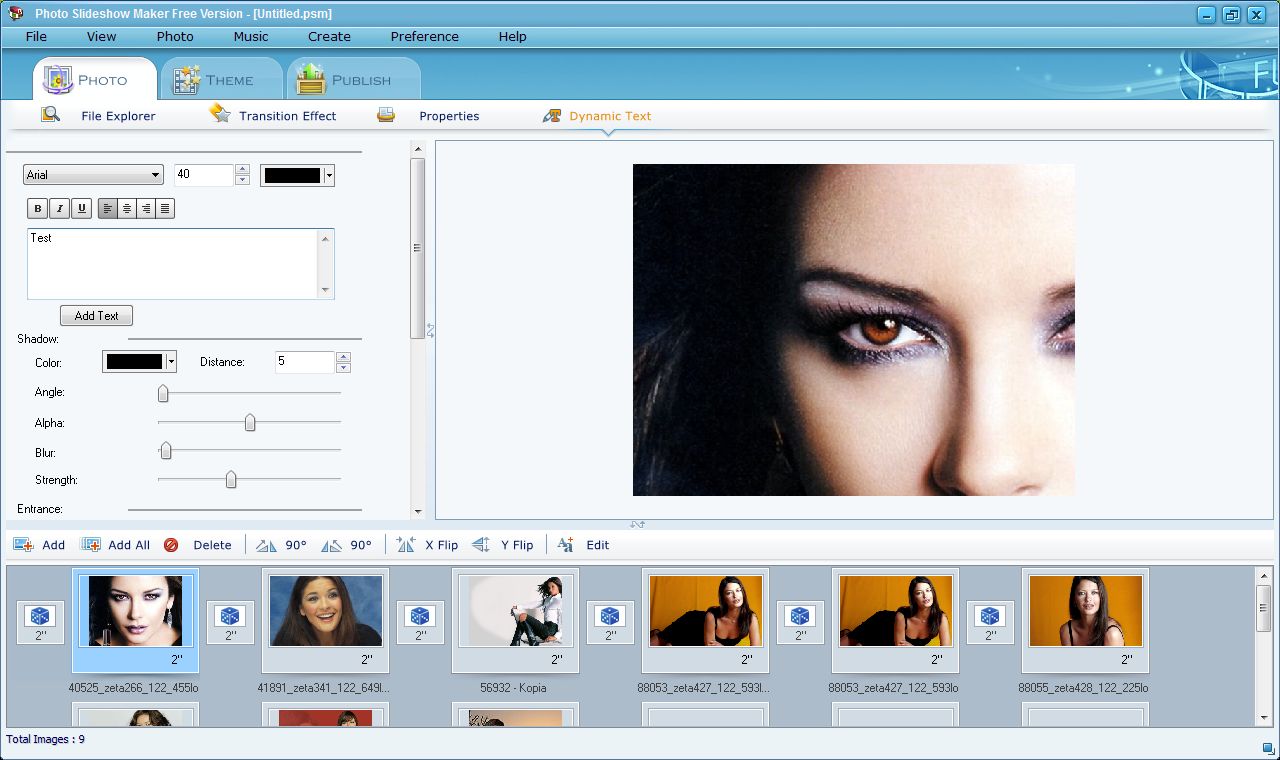Click the font size field showing 40
Image resolution: width=1280 pixels, height=760 pixels.
click(x=204, y=175)
